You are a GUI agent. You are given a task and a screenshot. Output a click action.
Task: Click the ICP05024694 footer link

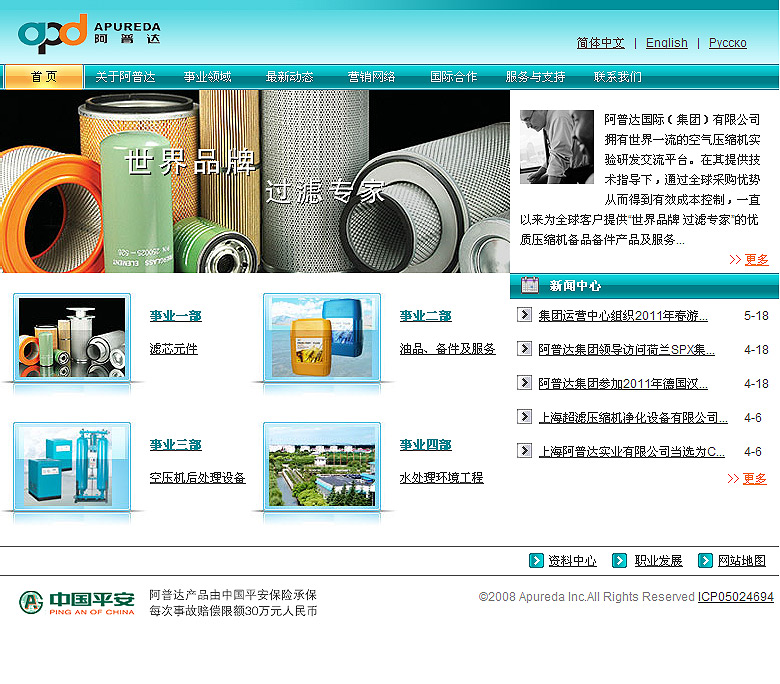coord(735,597)
